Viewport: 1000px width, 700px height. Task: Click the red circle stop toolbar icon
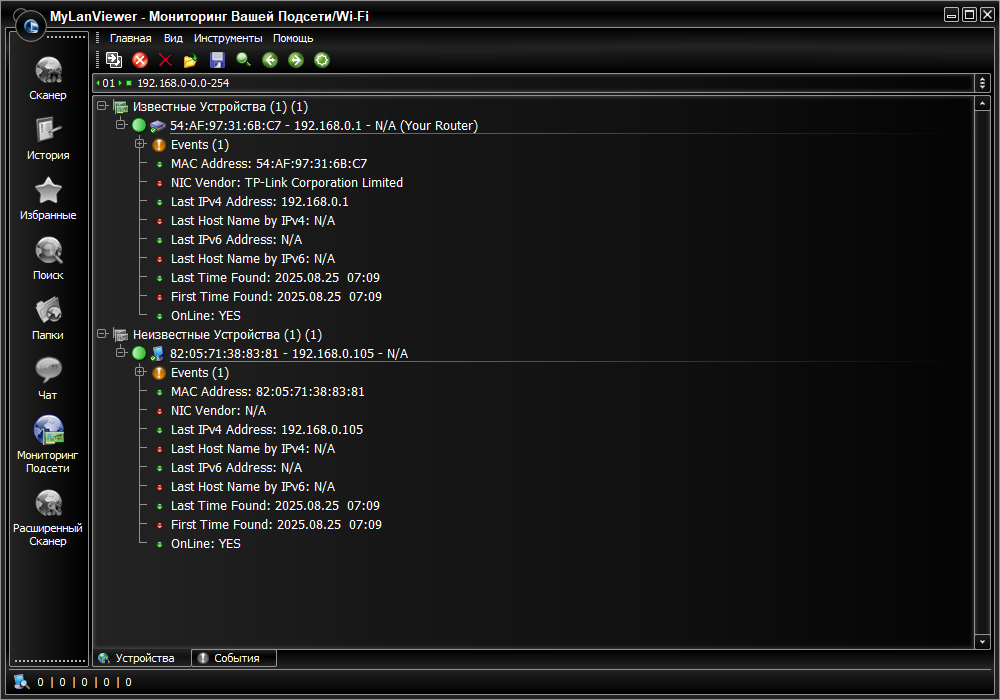(x=140, y=60)
